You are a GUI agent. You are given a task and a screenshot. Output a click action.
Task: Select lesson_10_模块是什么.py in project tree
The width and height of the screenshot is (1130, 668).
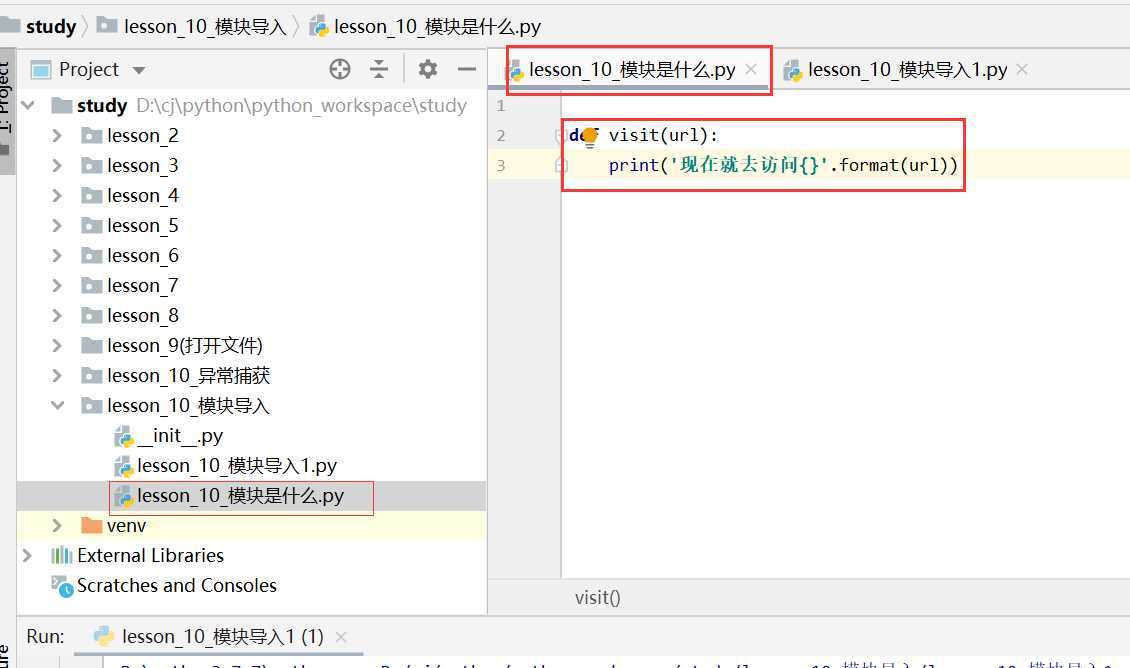coord(229,496)
